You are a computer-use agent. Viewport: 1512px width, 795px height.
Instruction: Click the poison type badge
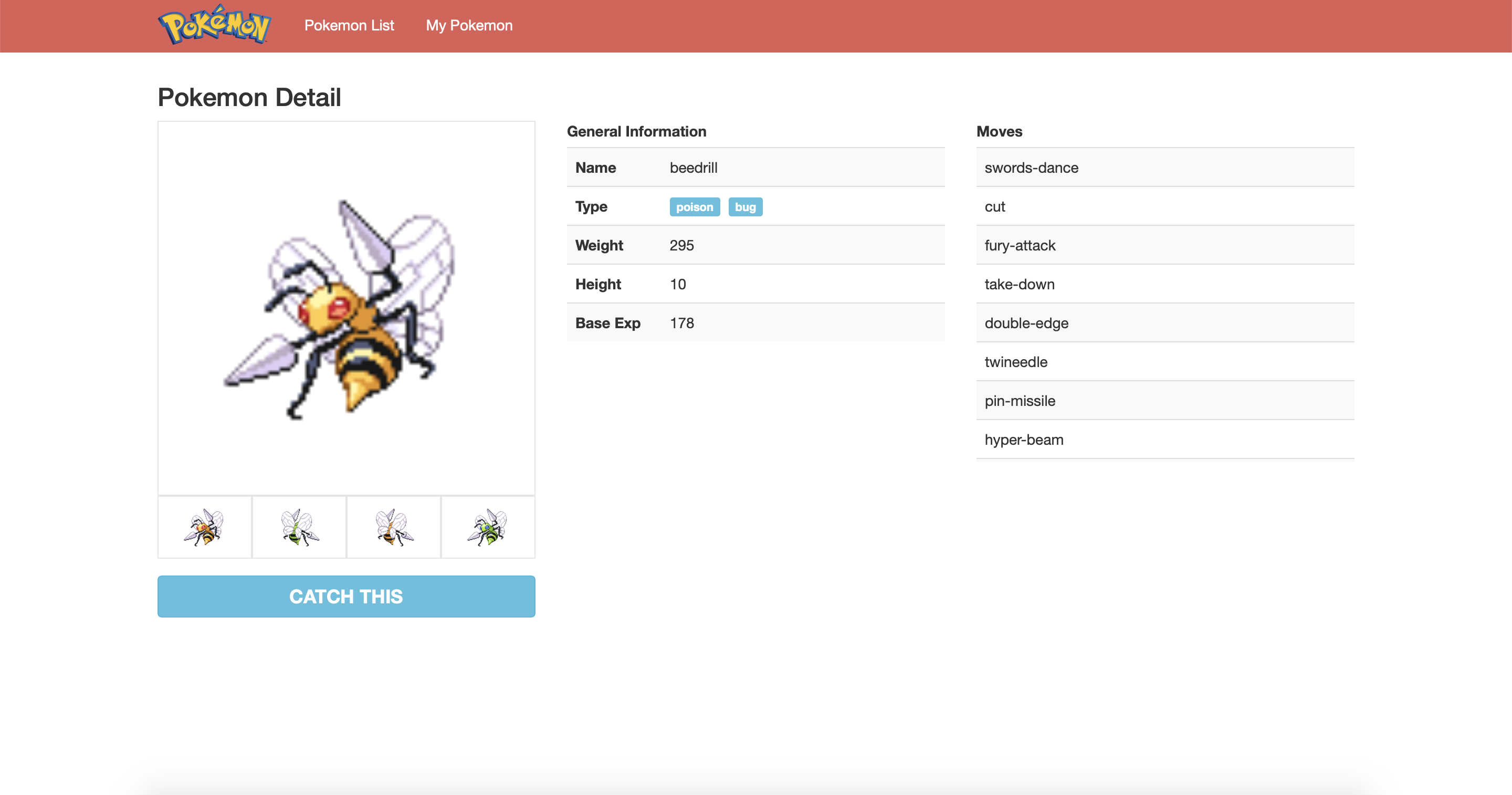pyautogui.click(x=695, y=207)
